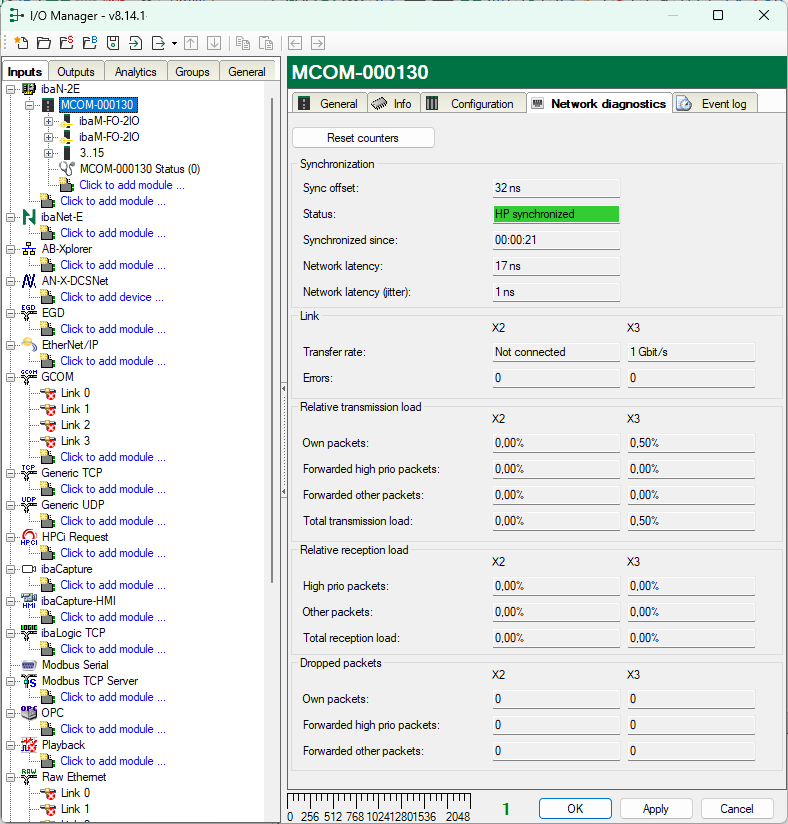Click the upper splitter collapse arrow

click(284, 388)
